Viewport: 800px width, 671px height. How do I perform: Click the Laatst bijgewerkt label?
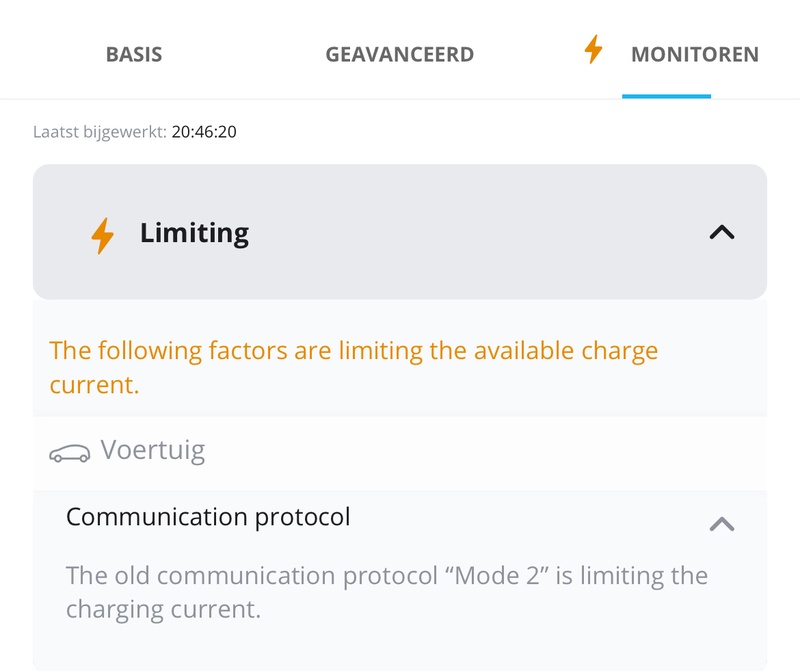(x=100, y=131)
